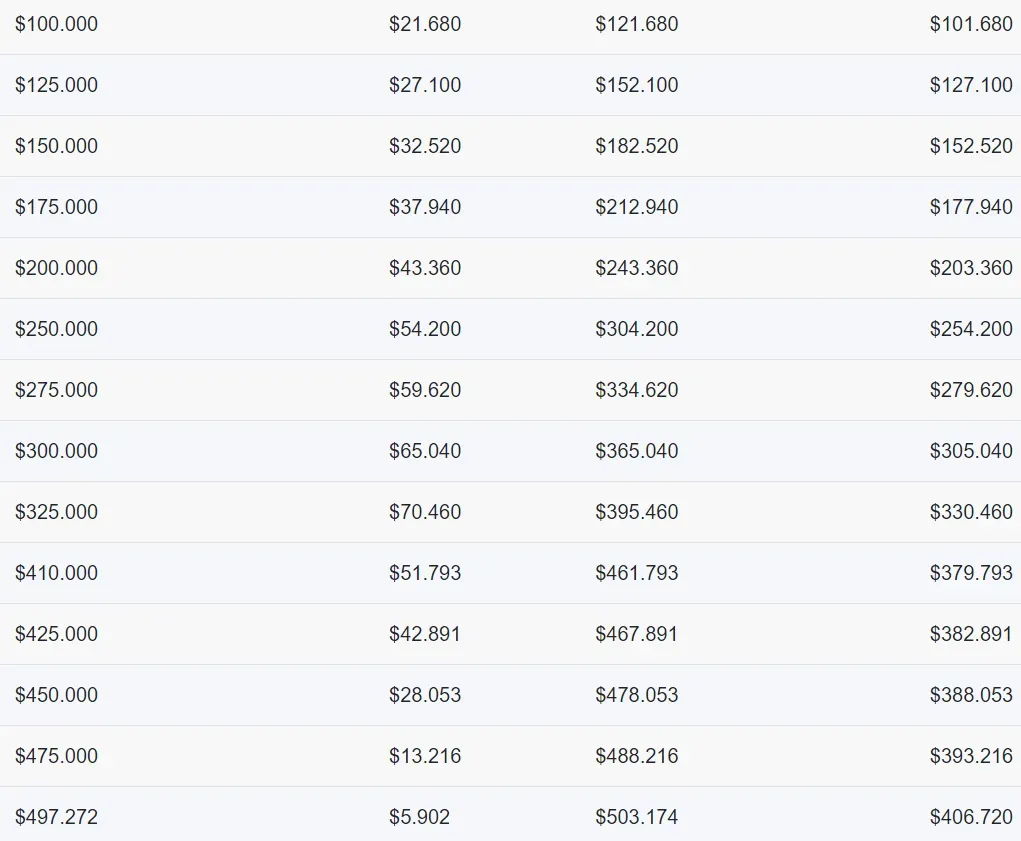Select the $59.620 value

[425, 390]
